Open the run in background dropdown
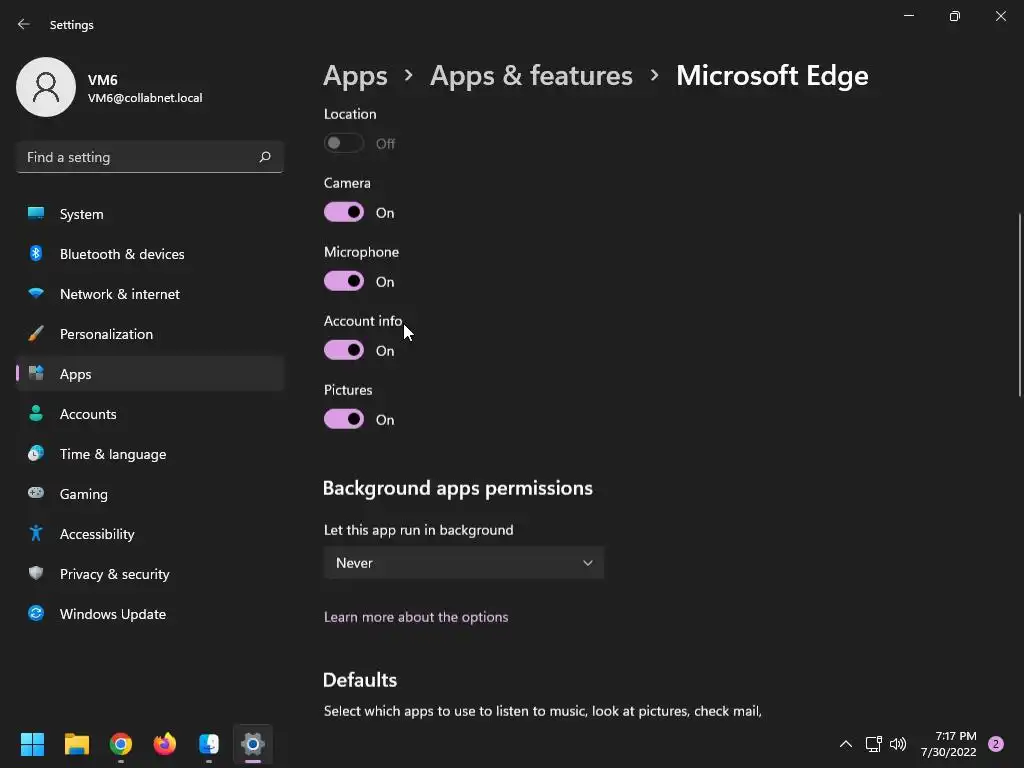 click(x=464, y=563)
